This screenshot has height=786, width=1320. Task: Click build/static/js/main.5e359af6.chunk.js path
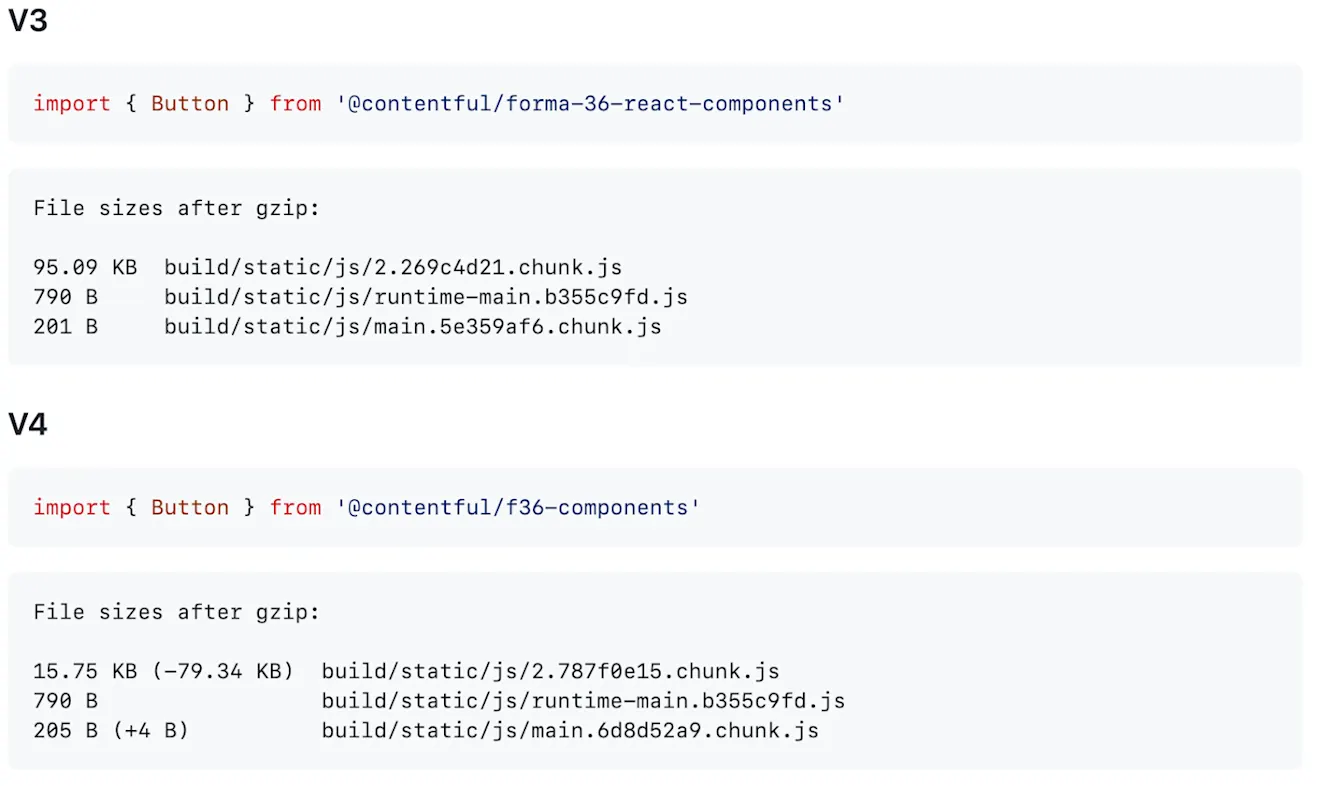(x=413, y=328)
